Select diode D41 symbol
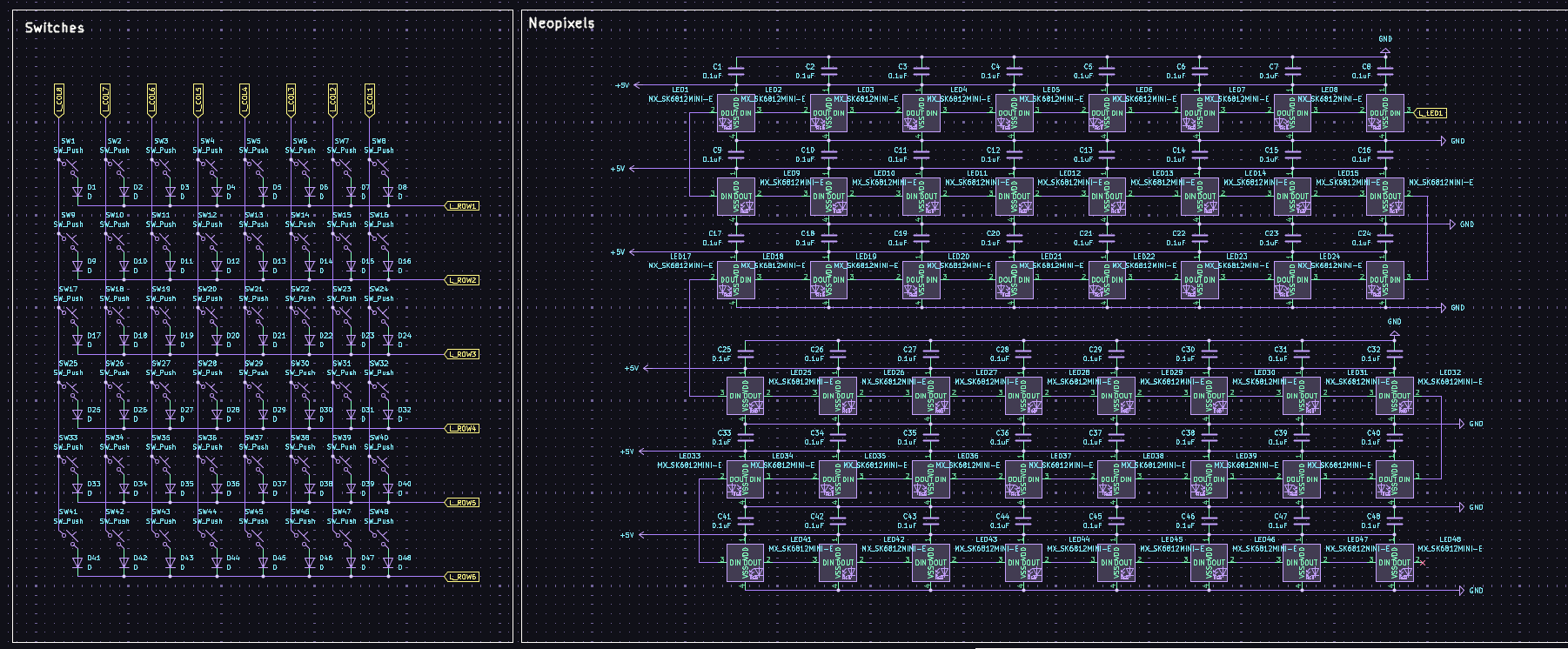The height and width of the screenshot is (649, 1568). tap(77, 563)
